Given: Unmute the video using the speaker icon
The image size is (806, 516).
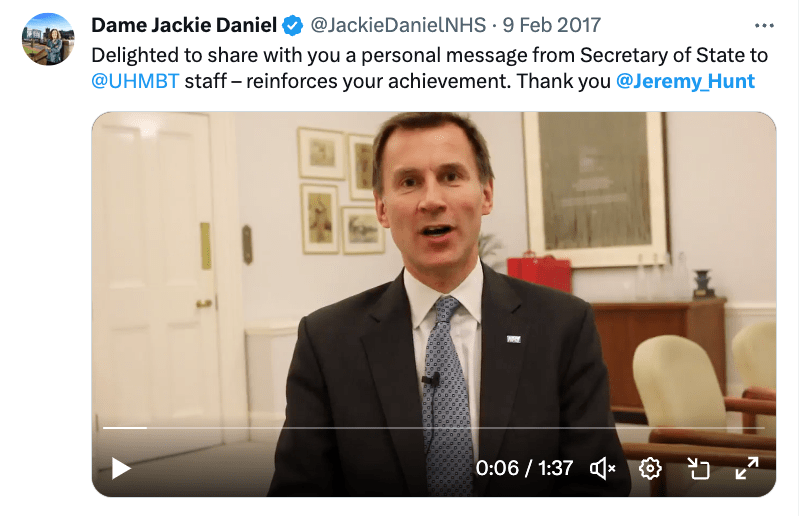Looking at the screenshot, I should 602,468.
